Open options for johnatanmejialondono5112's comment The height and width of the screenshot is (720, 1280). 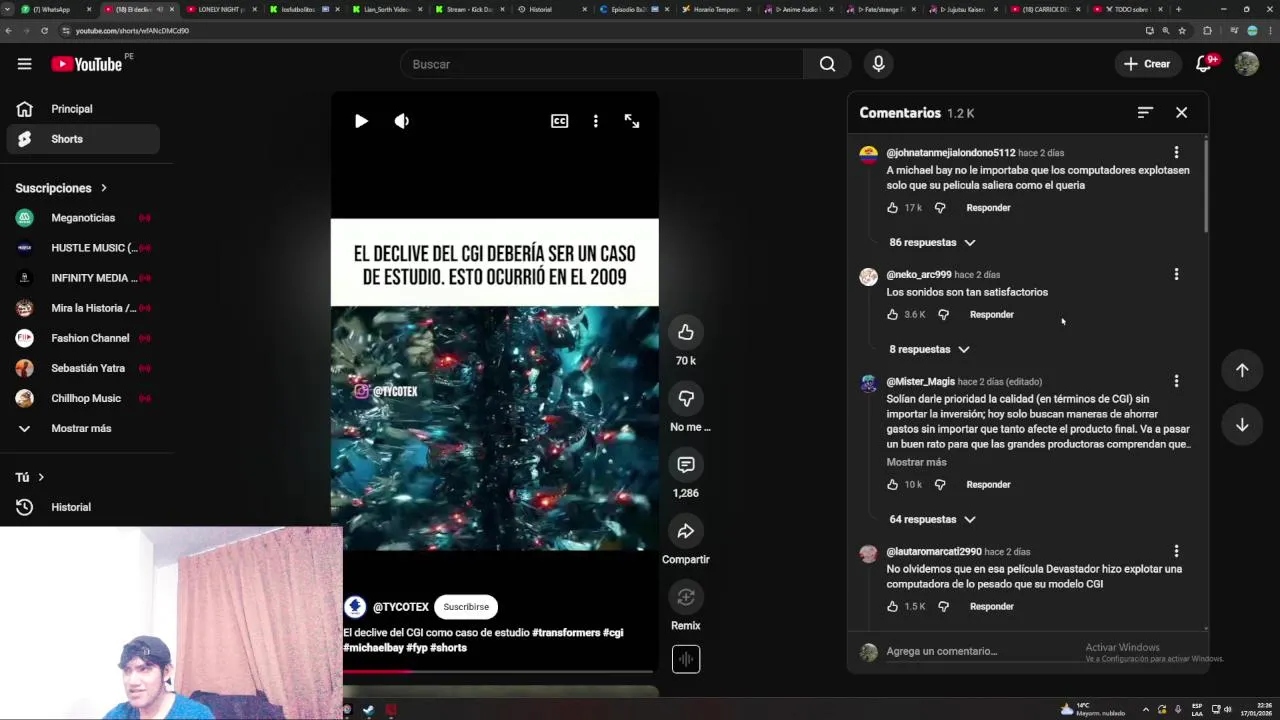[1176, 153]
